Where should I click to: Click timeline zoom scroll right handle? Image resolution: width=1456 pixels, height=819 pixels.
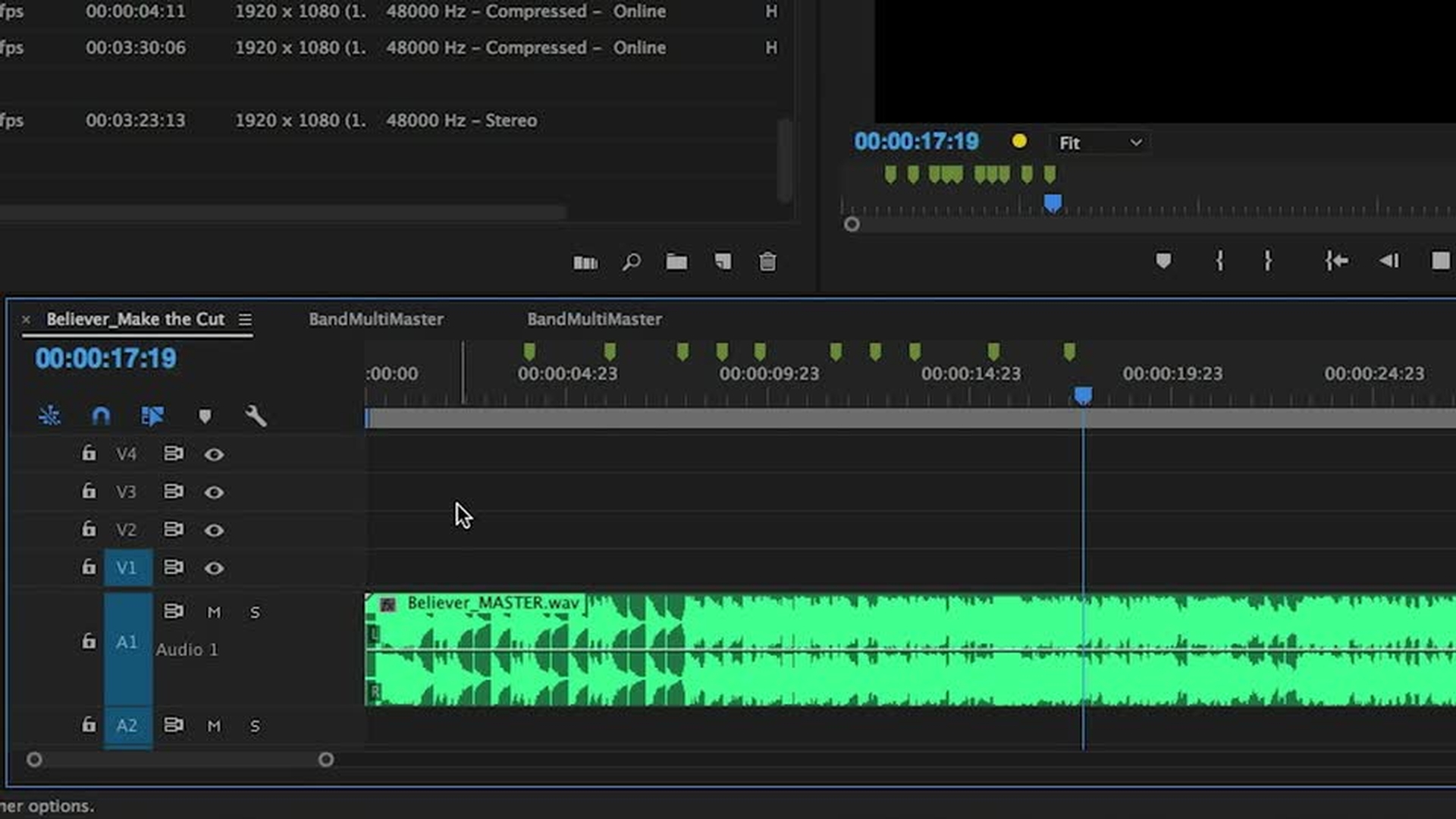click(326, 759)
